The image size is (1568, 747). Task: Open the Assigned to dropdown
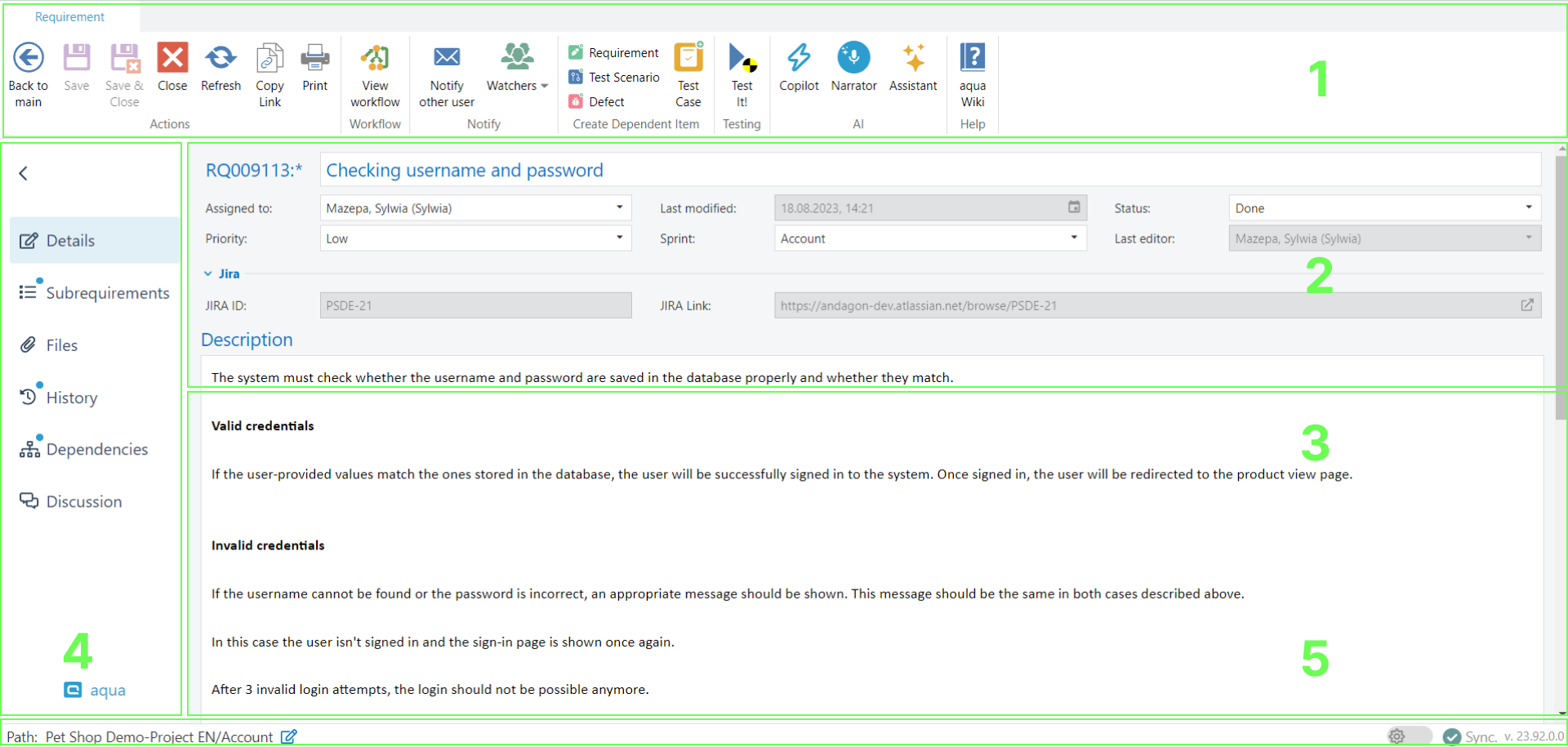(619, 208)
